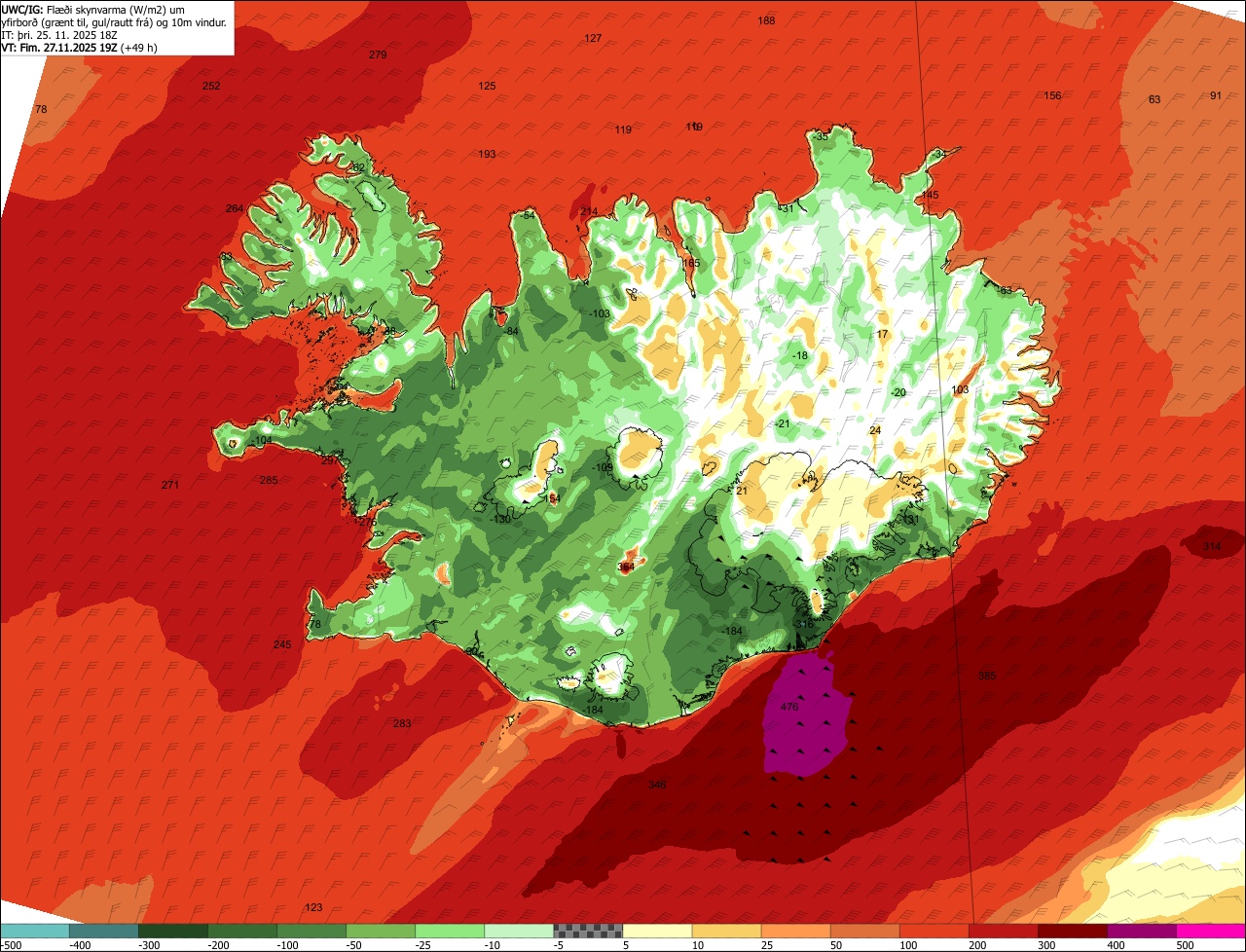Click the value 24 in eastern Iceland
Viewport: 1246px width, 952px height.
click(x=875, y=431)
